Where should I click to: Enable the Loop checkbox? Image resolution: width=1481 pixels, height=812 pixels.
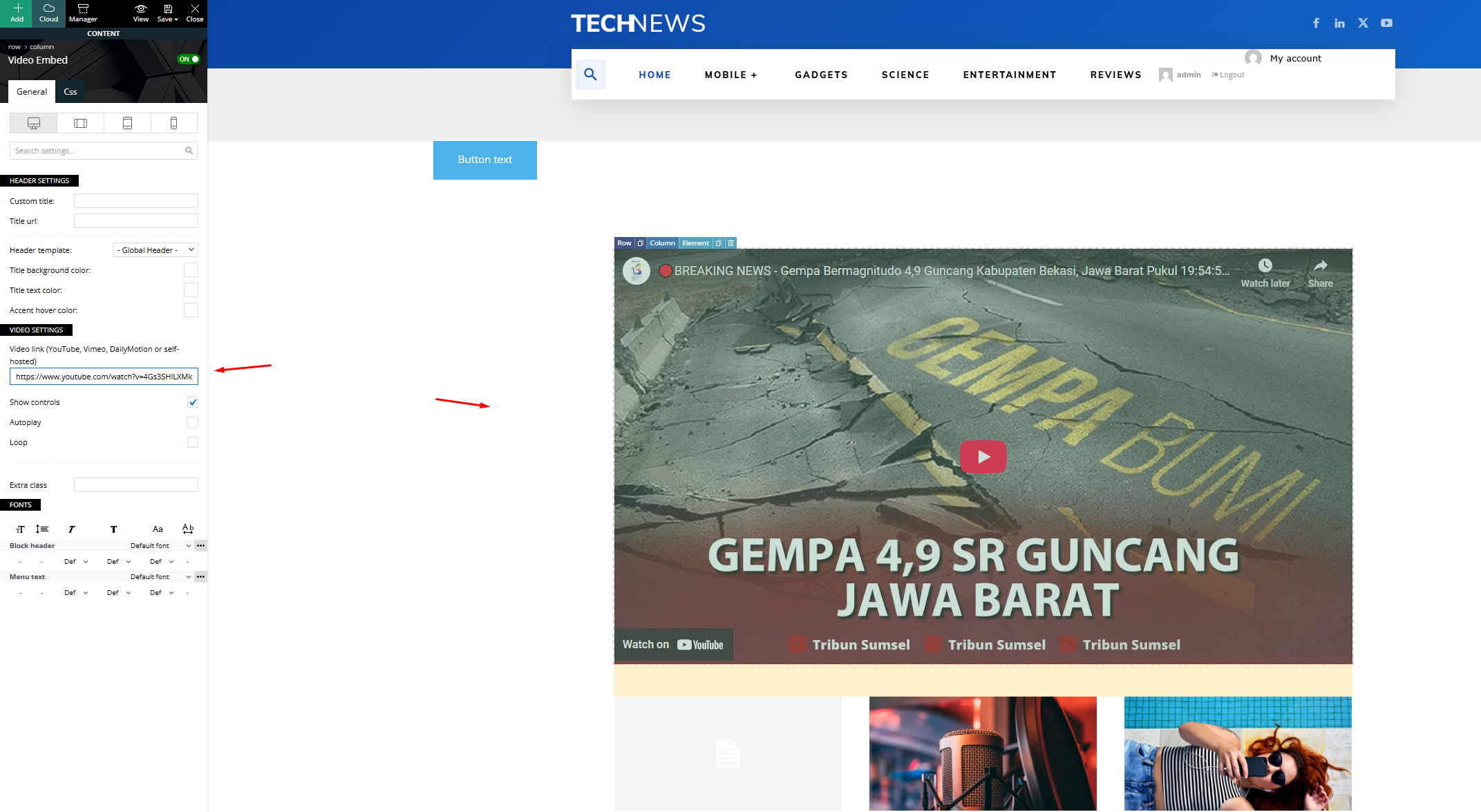193,442
